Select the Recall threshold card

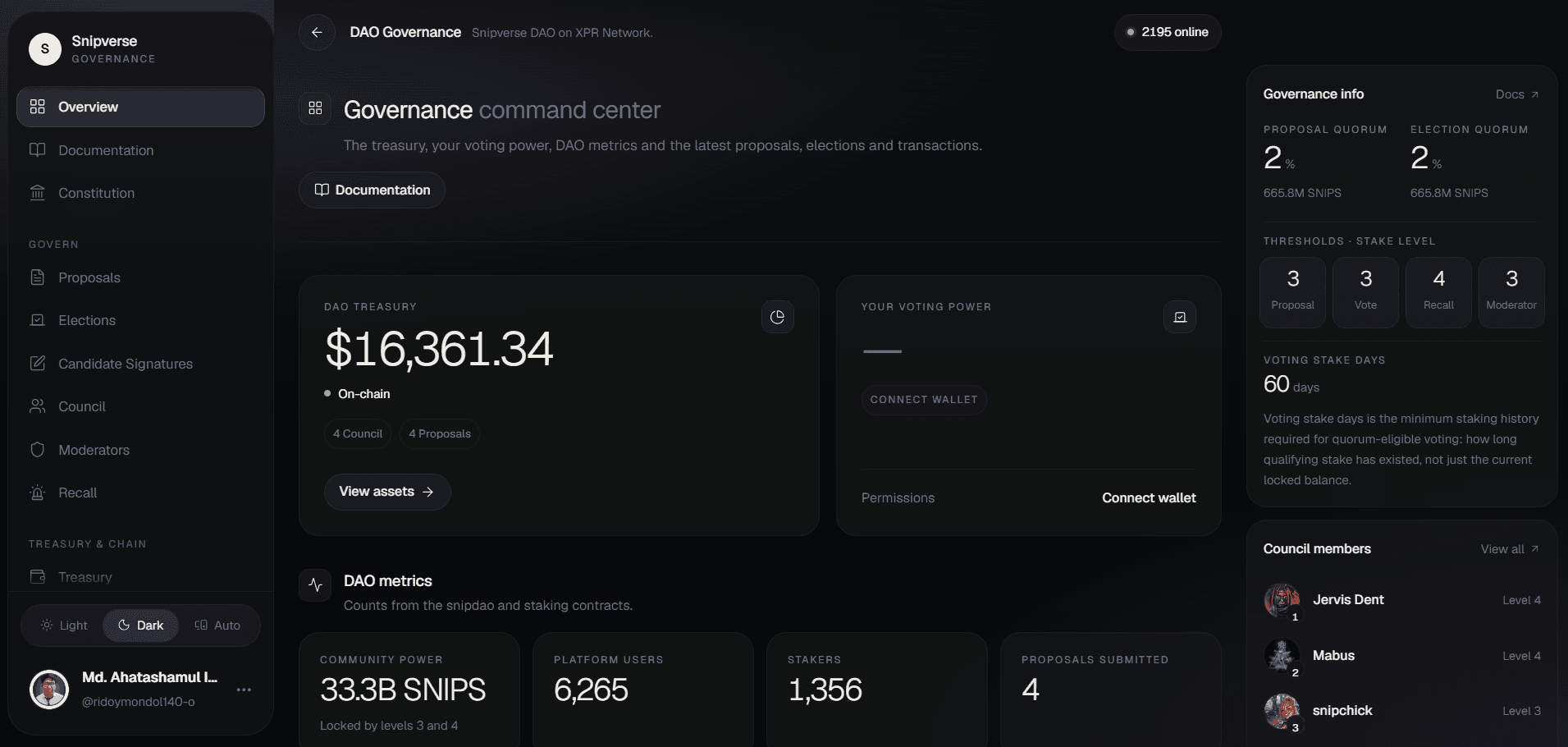[1439, 292]
